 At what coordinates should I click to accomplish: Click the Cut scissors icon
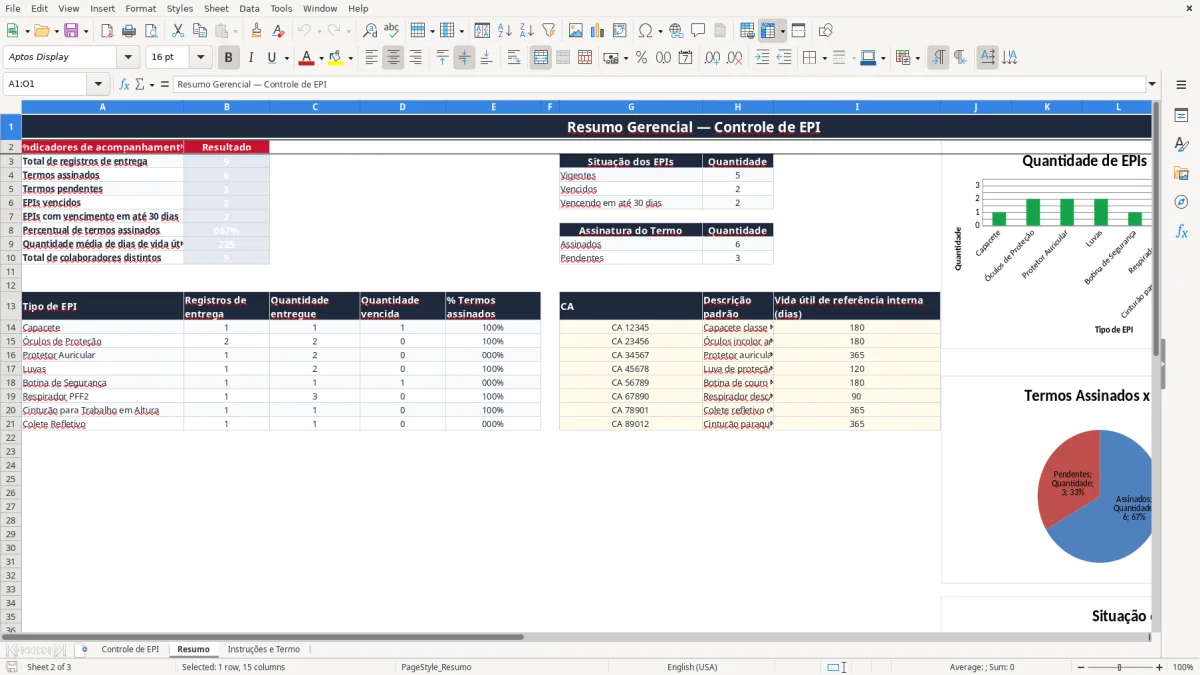(177, 31)
